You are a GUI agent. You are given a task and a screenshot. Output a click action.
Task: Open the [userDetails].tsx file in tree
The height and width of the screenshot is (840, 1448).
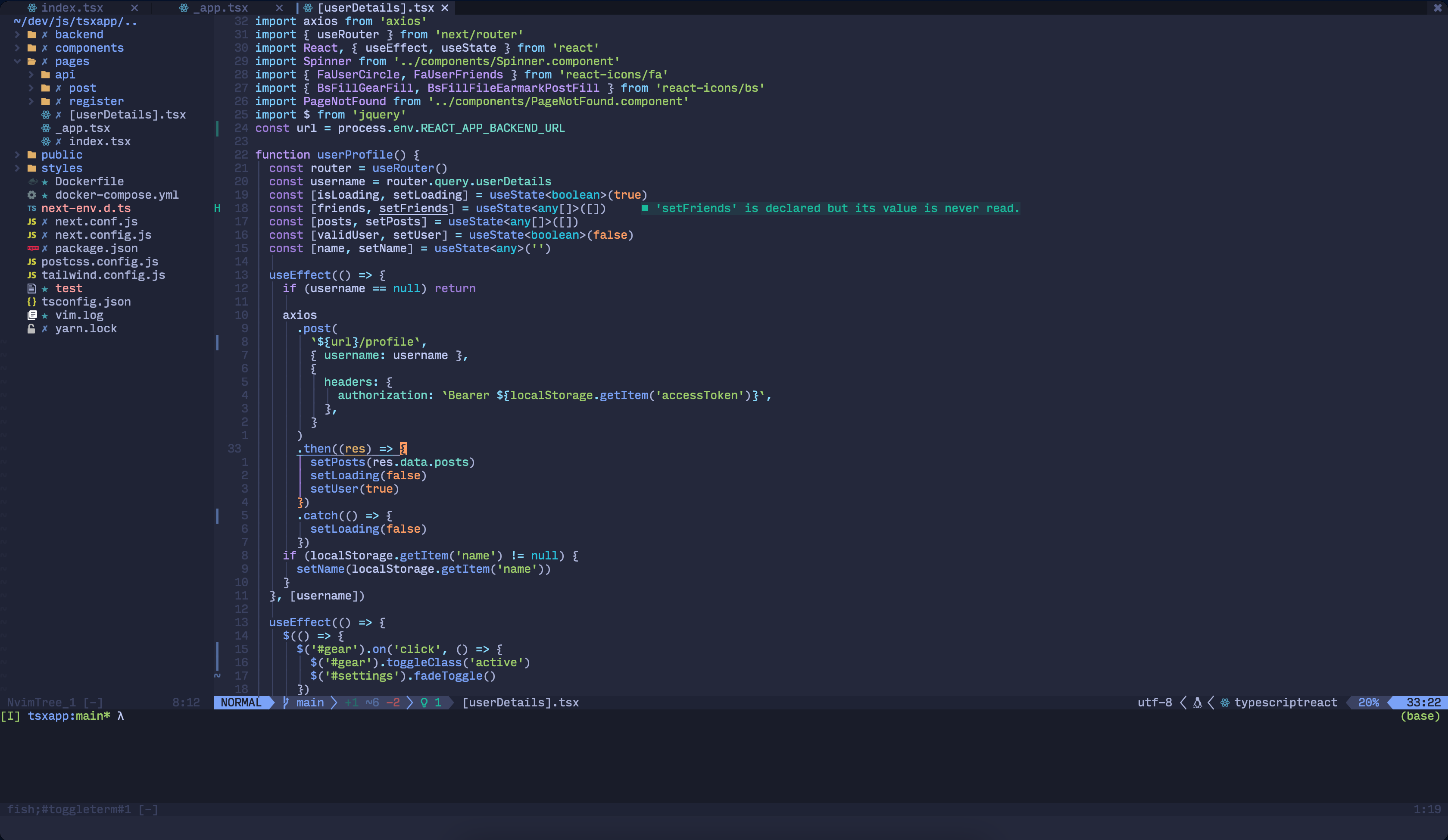tap(127, 114)
